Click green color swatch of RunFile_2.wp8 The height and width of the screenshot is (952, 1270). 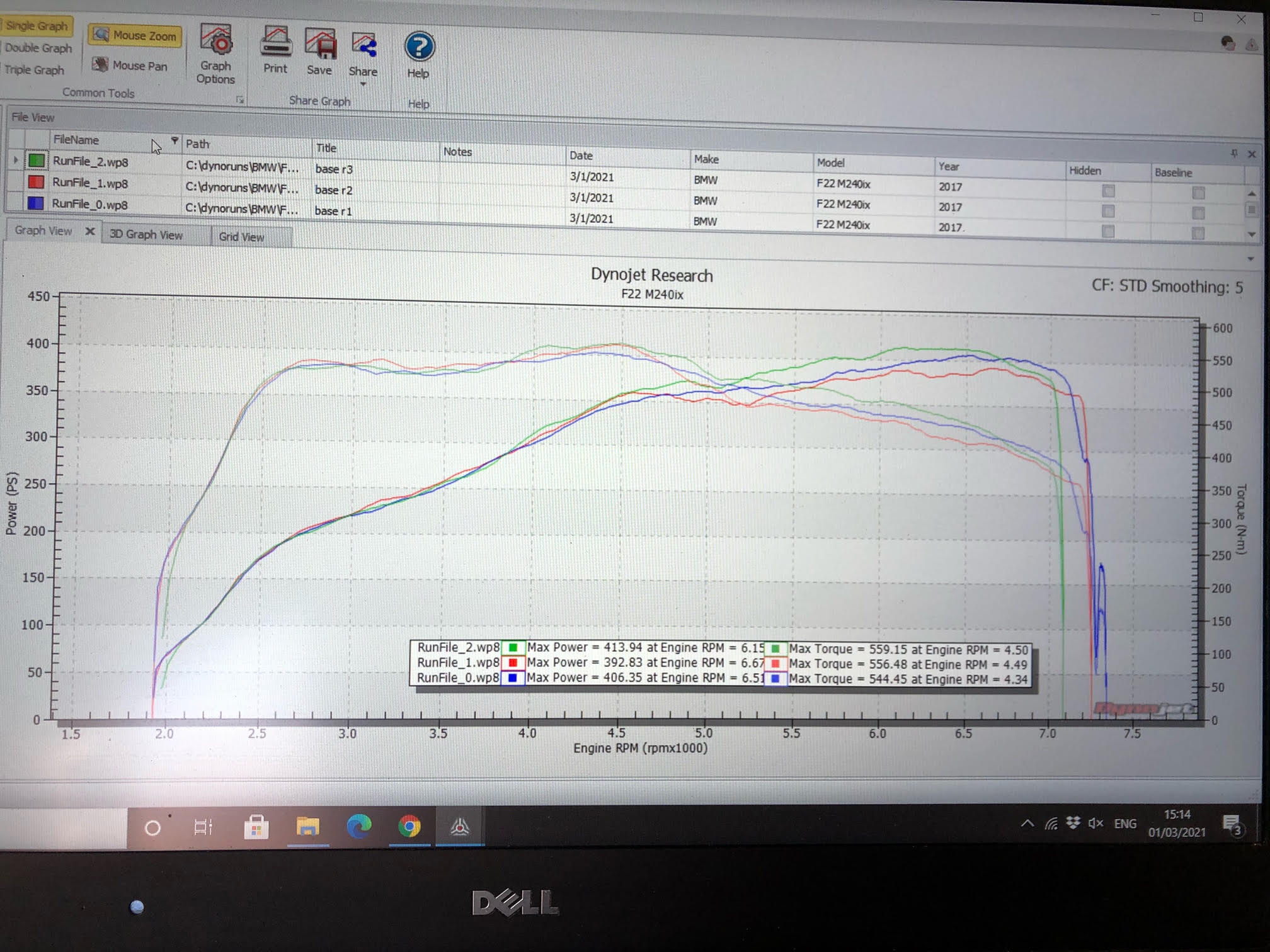click(37, 160)
